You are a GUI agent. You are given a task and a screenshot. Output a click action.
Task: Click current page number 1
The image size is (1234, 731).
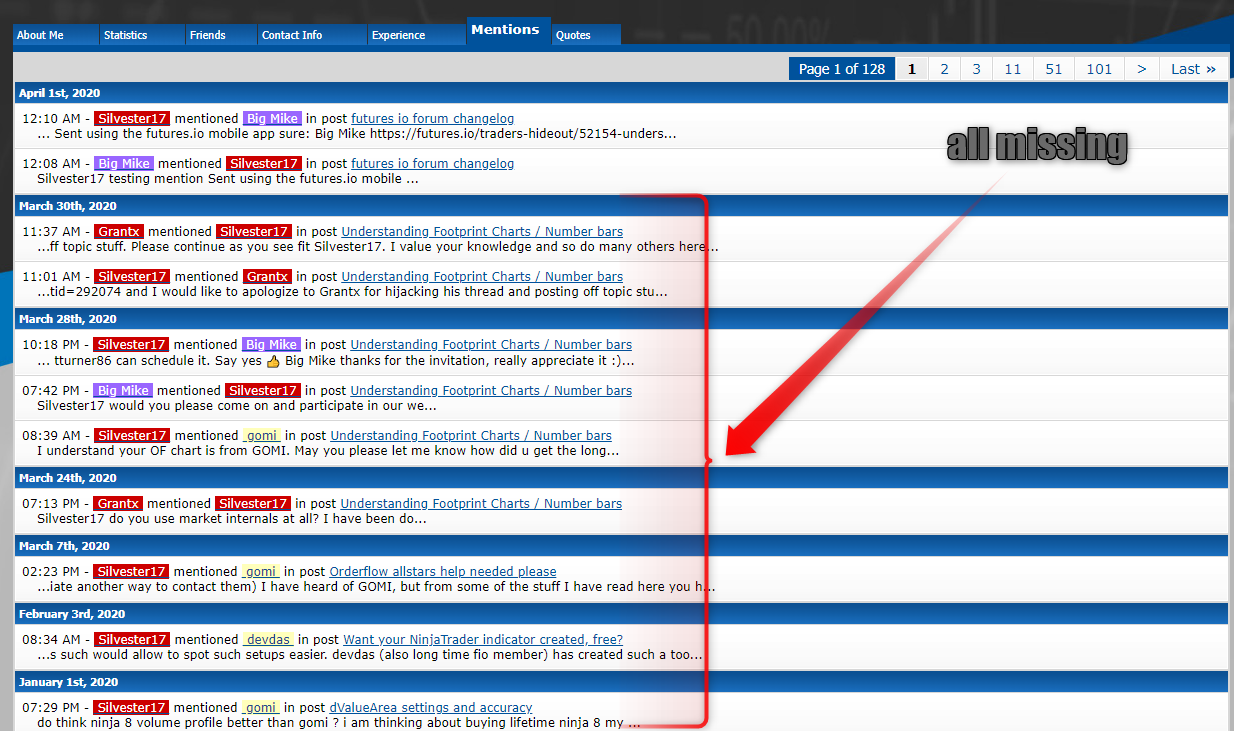pos(911,69)
